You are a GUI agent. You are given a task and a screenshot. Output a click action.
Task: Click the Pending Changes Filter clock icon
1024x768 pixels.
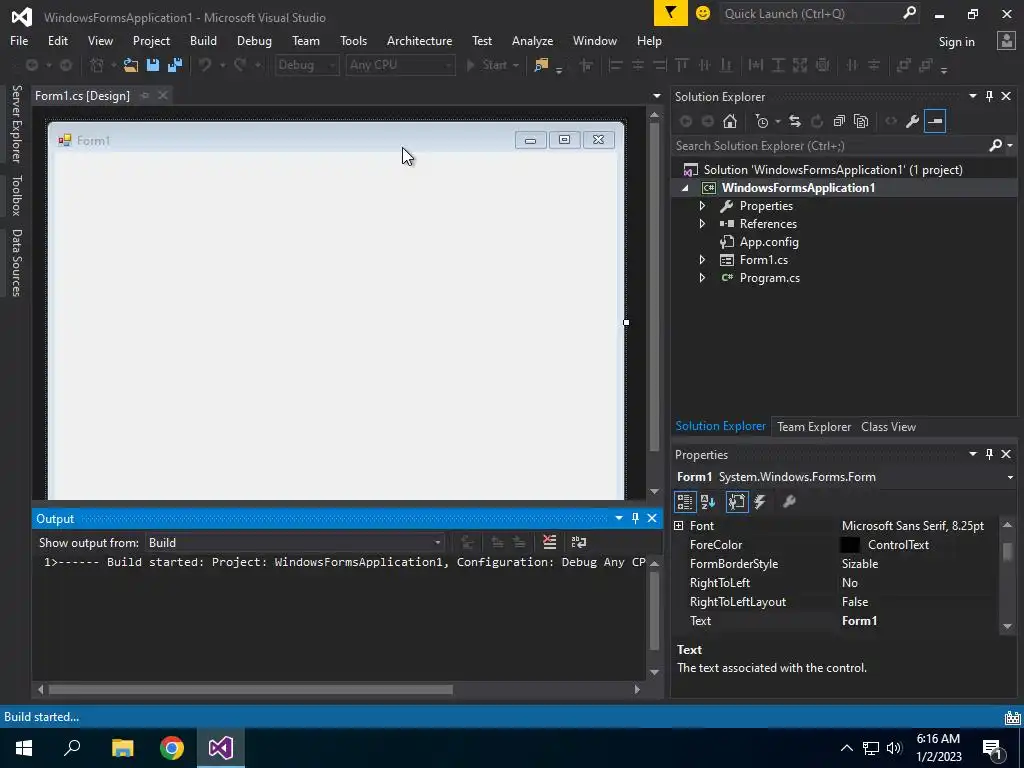tap(761, 121)
